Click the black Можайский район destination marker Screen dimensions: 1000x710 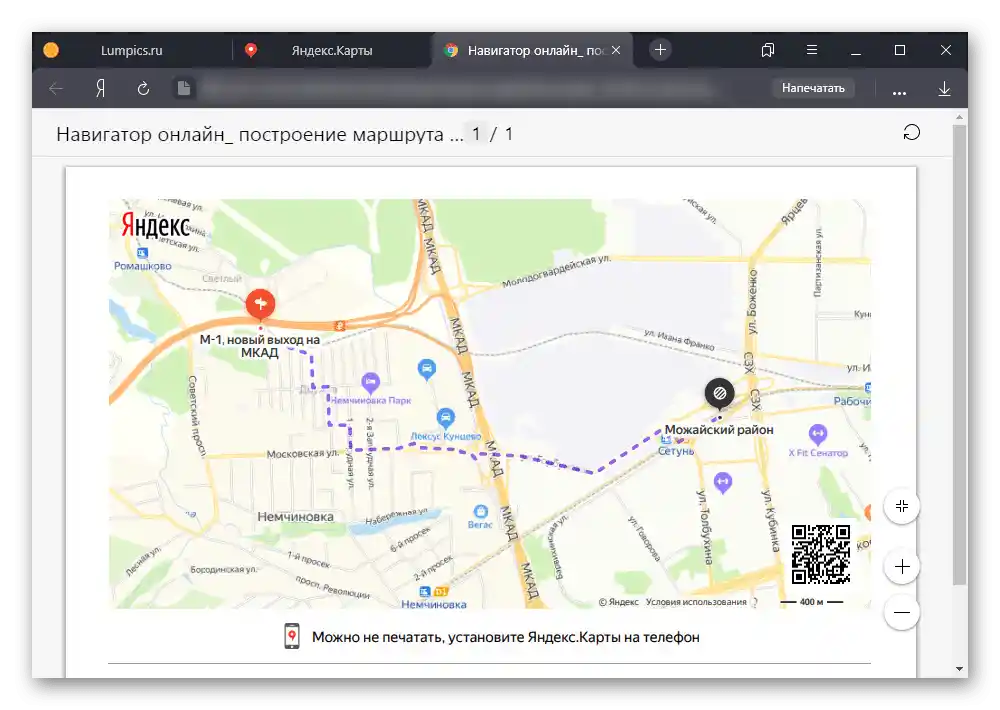click(x=719, y=395)
